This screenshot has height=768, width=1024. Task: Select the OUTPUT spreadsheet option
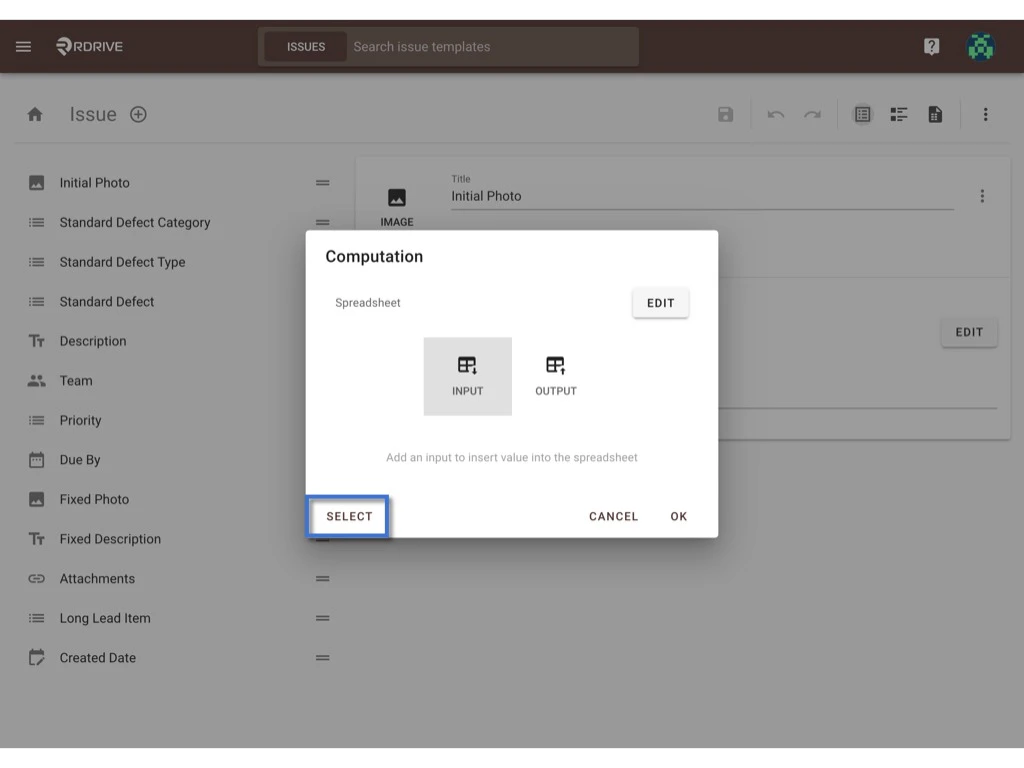coord(556,376)
